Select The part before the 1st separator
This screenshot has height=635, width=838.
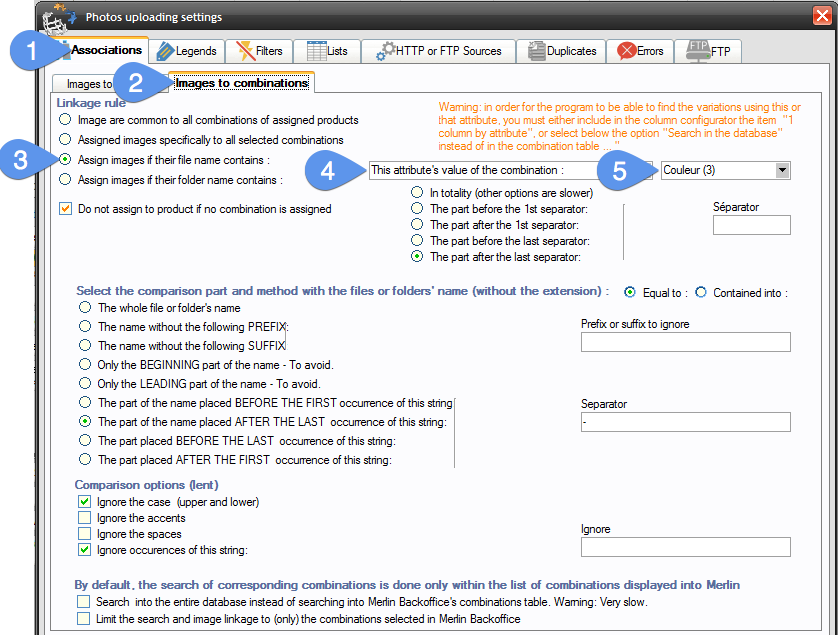click(x=417, y=208)
